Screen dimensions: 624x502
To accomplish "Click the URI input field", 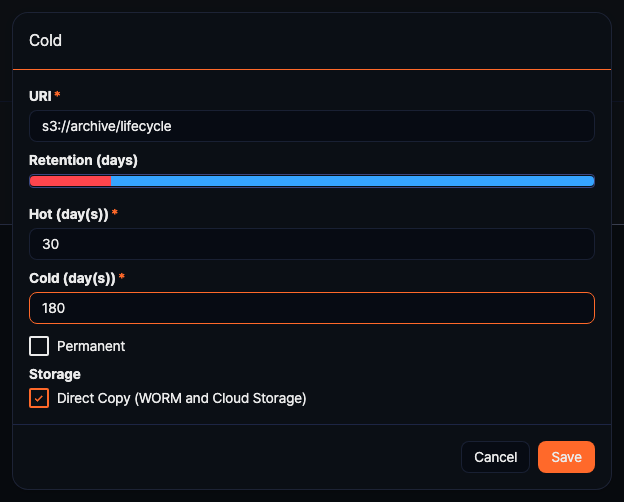I will 311,126.
